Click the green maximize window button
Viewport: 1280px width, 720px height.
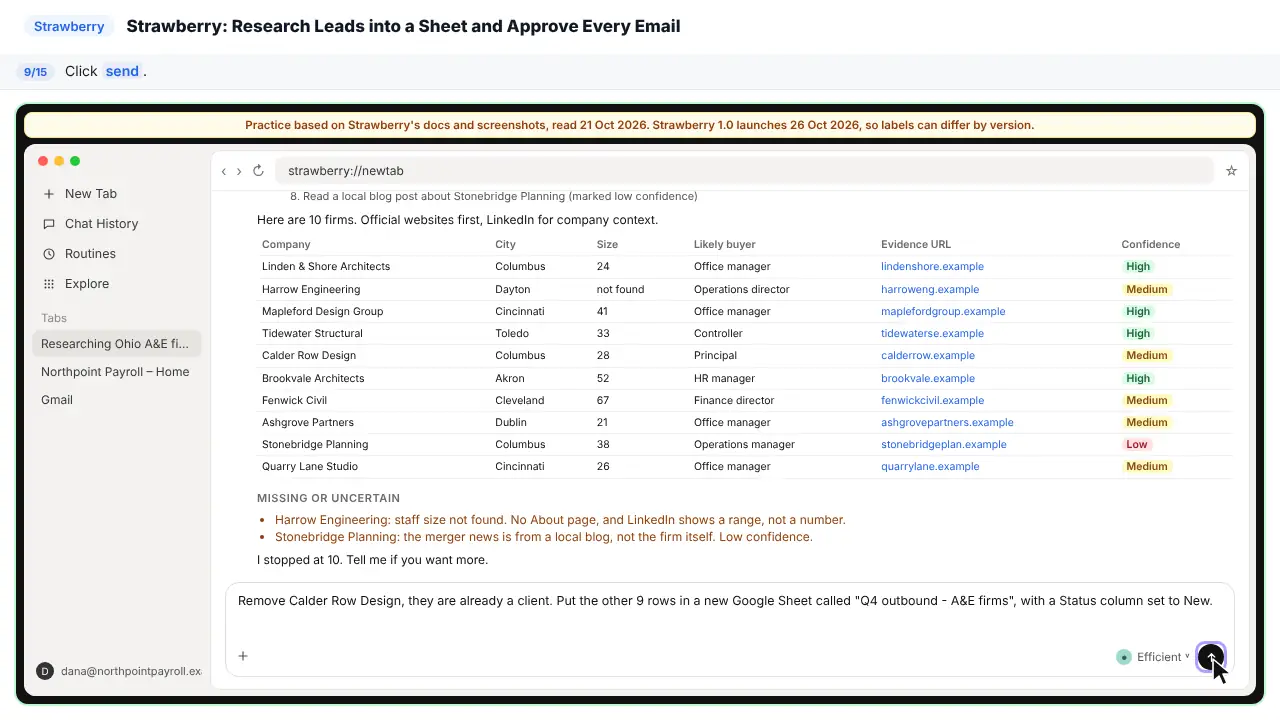point(75,161)
